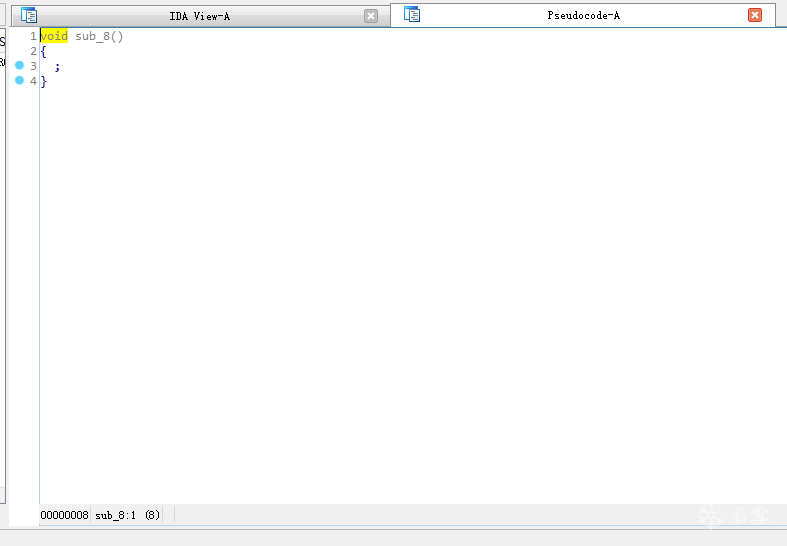Close the IDA View-A tab

pyautogui.click(x=371, y=16)
